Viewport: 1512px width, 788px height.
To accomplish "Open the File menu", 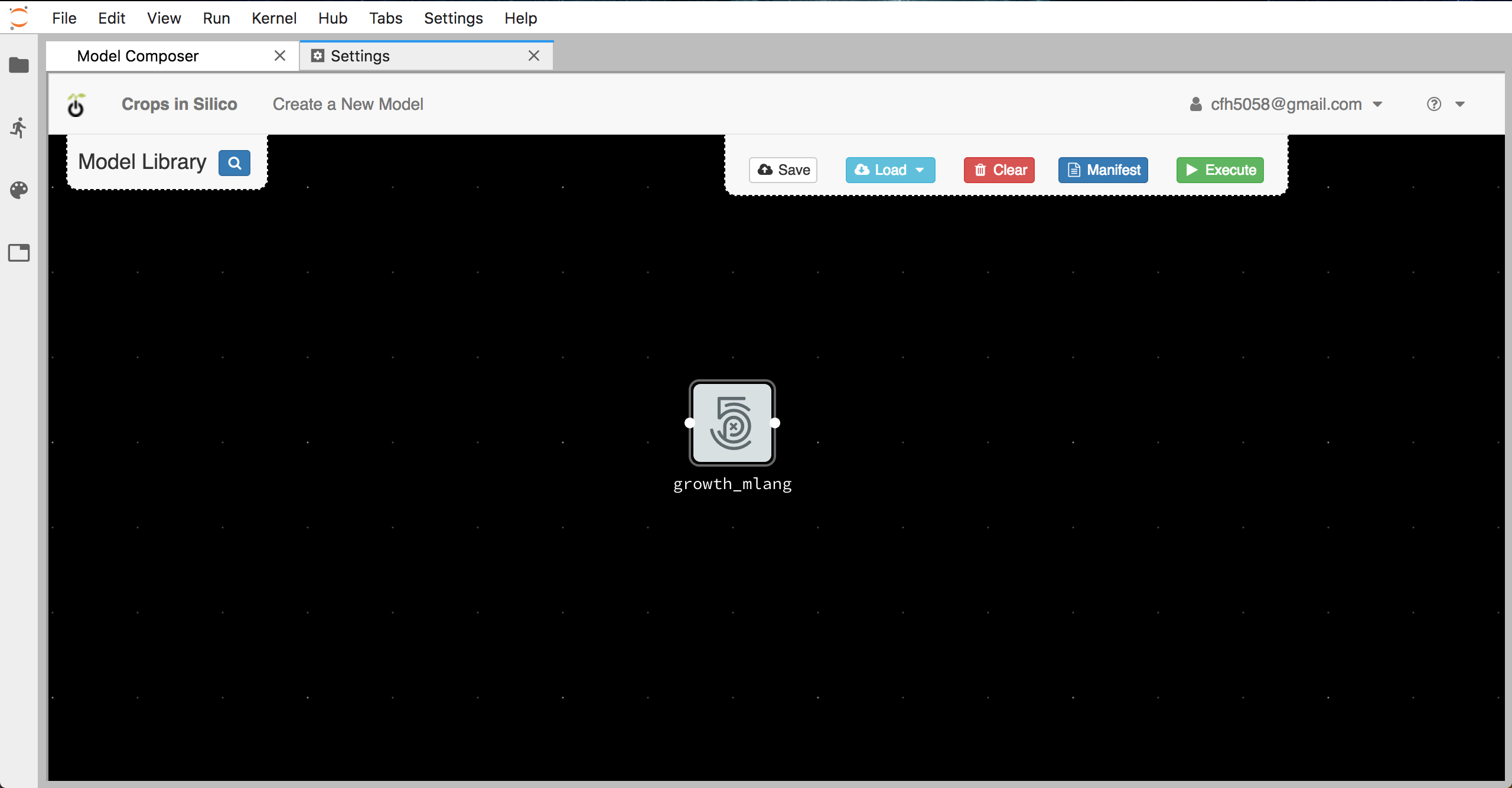I will (x=64, y=18).
